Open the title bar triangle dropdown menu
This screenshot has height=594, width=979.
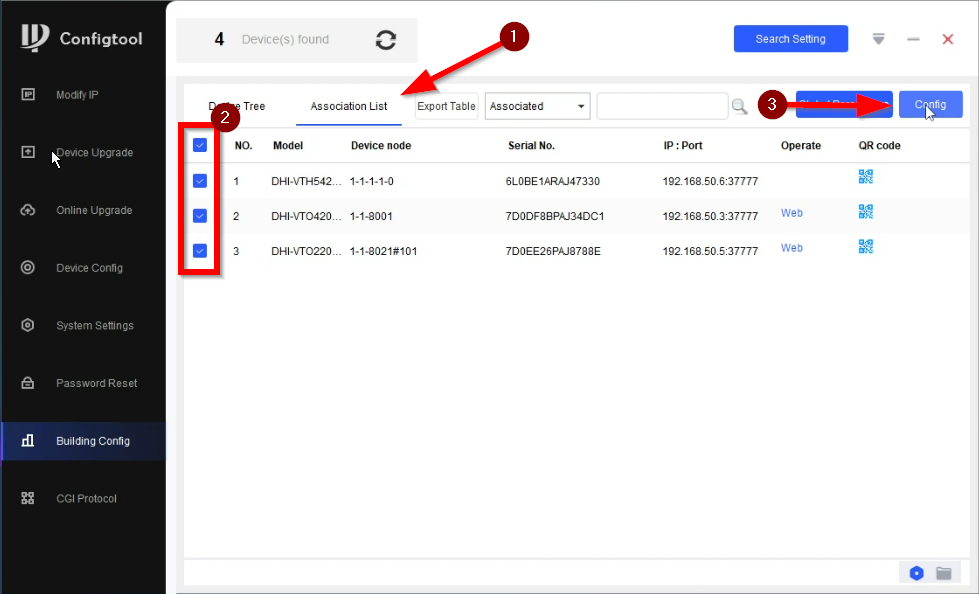coord(878,39)
